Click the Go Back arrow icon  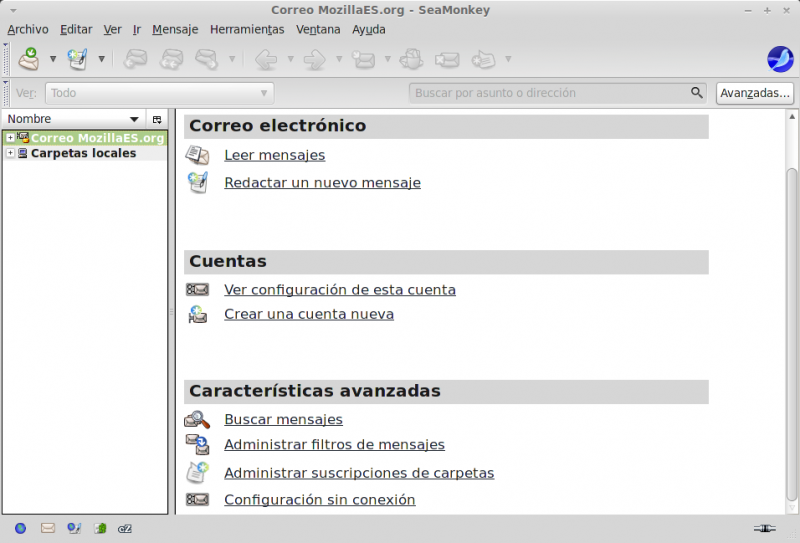266,59
